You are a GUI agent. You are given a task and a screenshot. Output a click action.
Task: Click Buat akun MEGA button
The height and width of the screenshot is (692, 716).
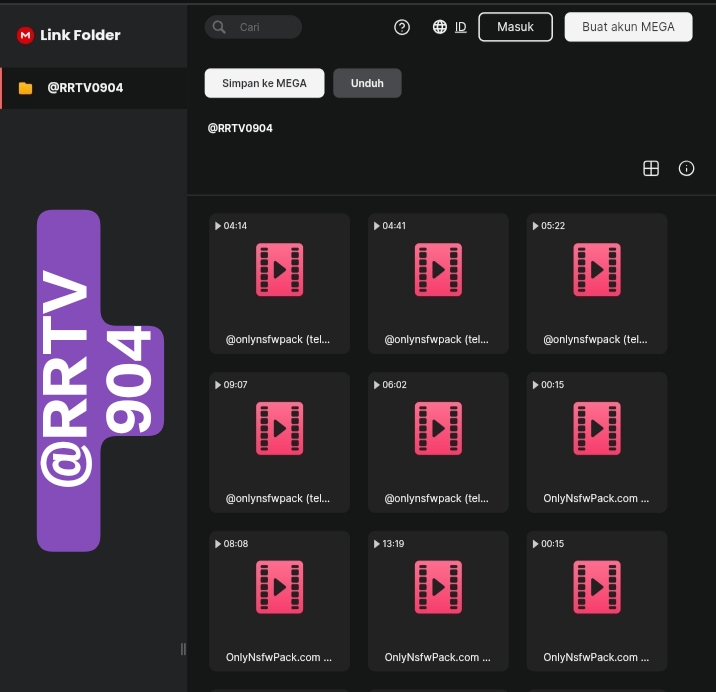coord(628,27)
